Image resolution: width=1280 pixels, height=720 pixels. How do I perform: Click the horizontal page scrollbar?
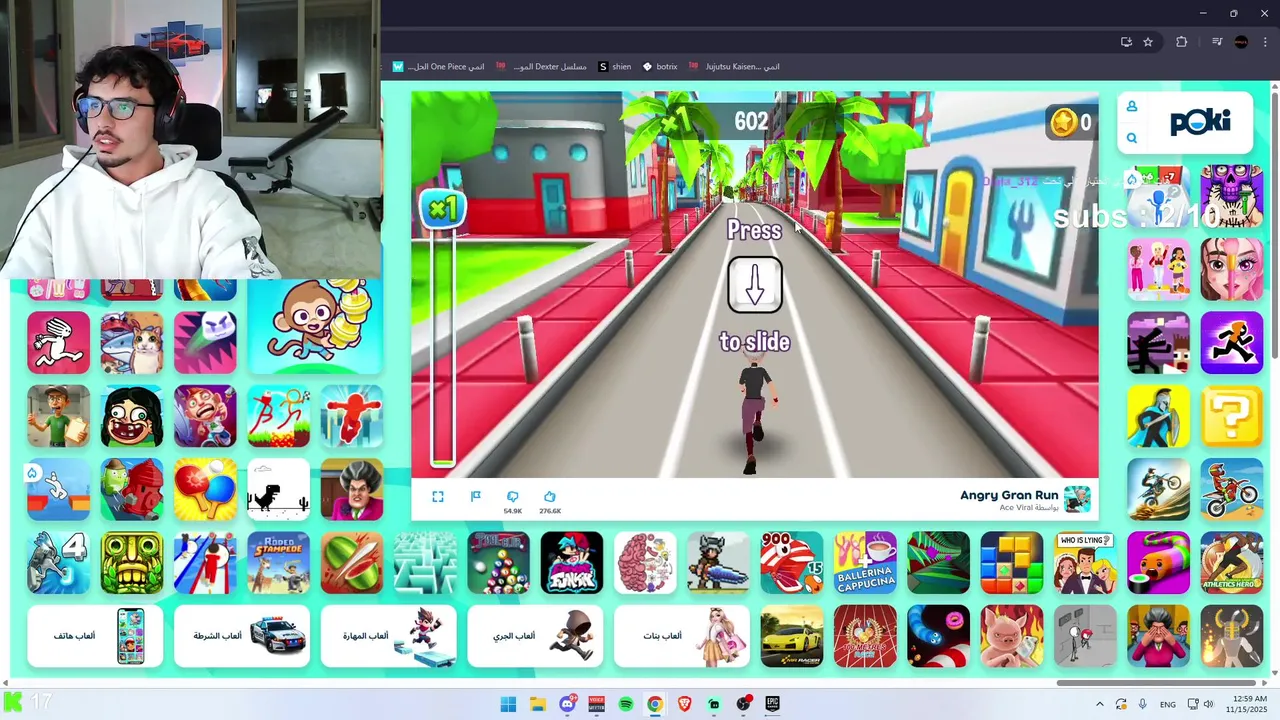[x=1158, y=684]
